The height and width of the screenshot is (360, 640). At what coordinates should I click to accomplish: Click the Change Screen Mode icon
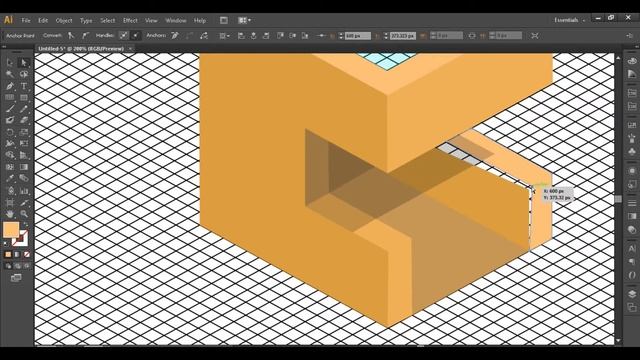[16, 278]
